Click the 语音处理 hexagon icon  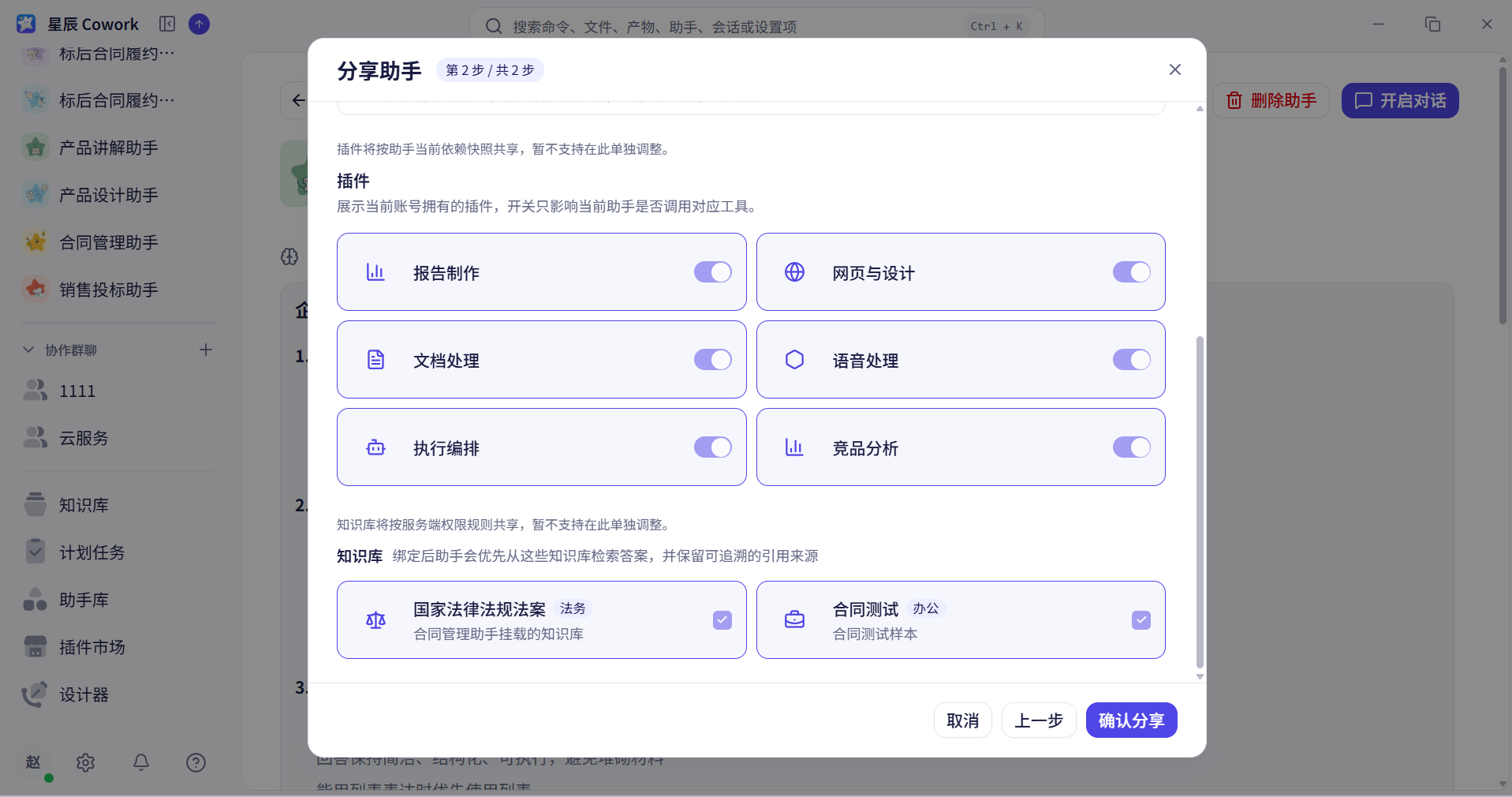point(794,360)
